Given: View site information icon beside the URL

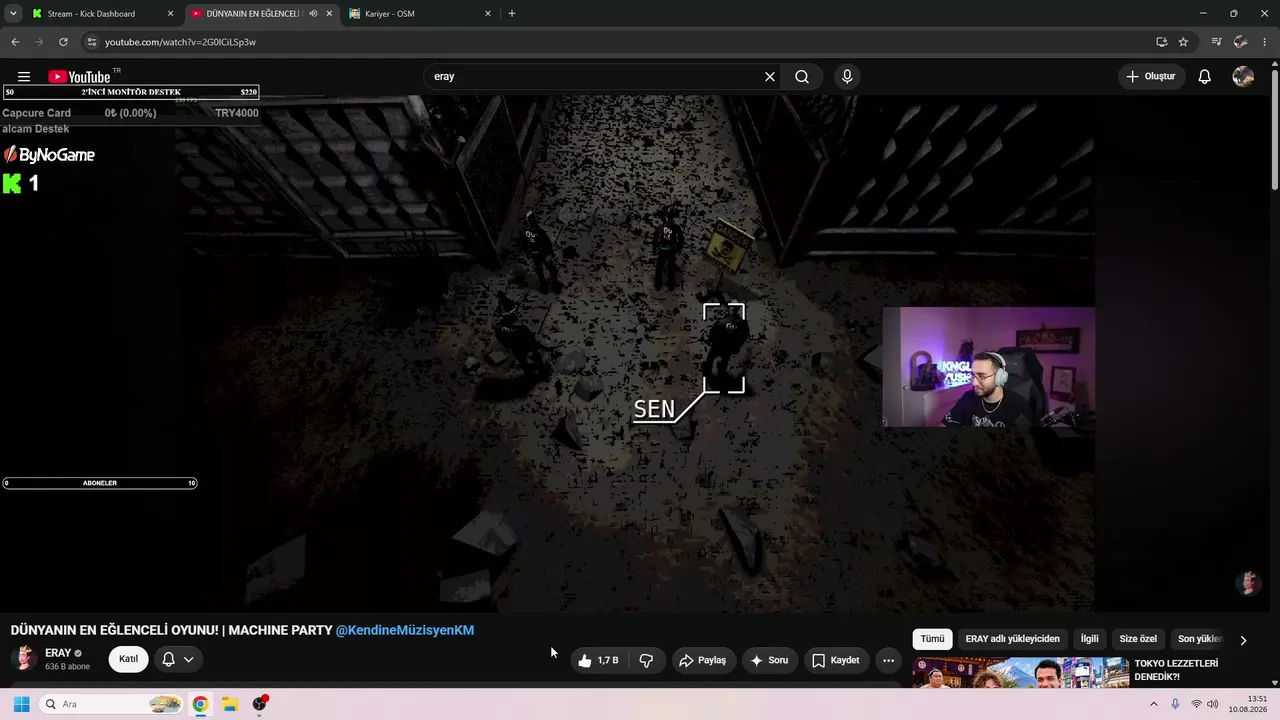Looking at the screenshot, I should [x=91, y=42].
